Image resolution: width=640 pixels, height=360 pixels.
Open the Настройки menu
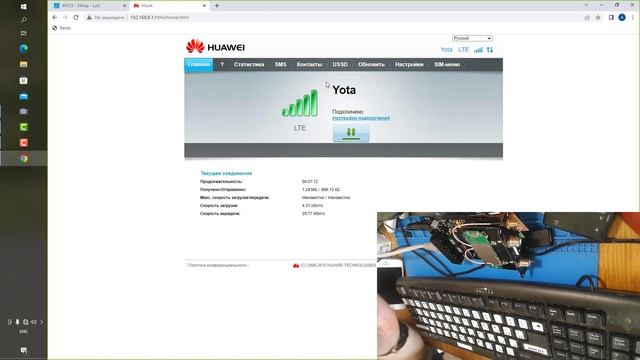click(x=409, y=64)
